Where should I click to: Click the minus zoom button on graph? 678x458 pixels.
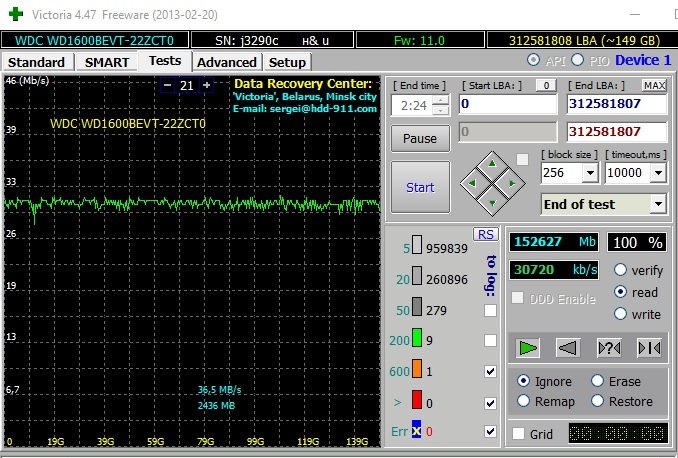coord(168,85)
